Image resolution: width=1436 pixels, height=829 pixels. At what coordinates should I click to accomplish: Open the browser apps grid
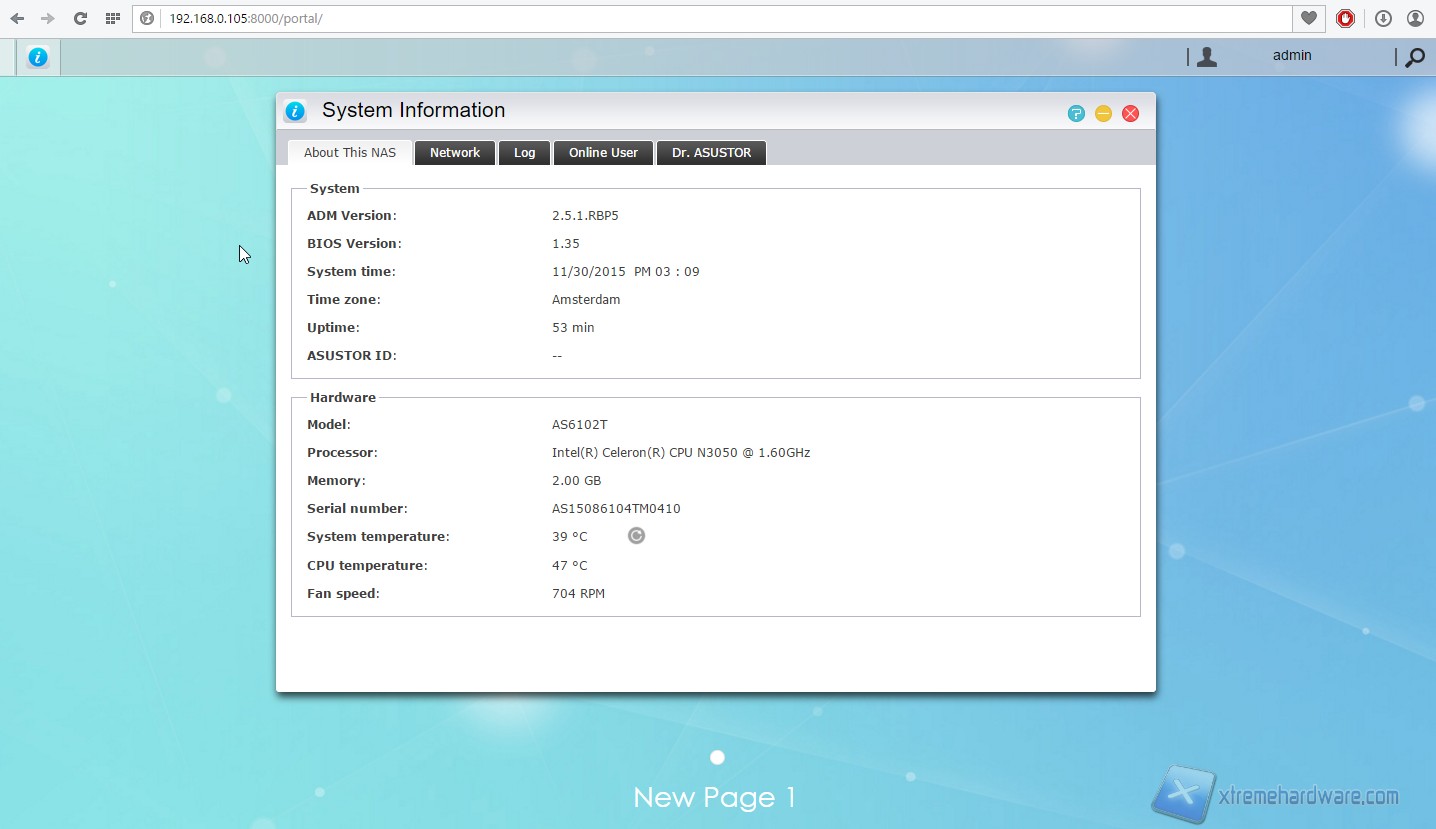[x=113, y=18]
